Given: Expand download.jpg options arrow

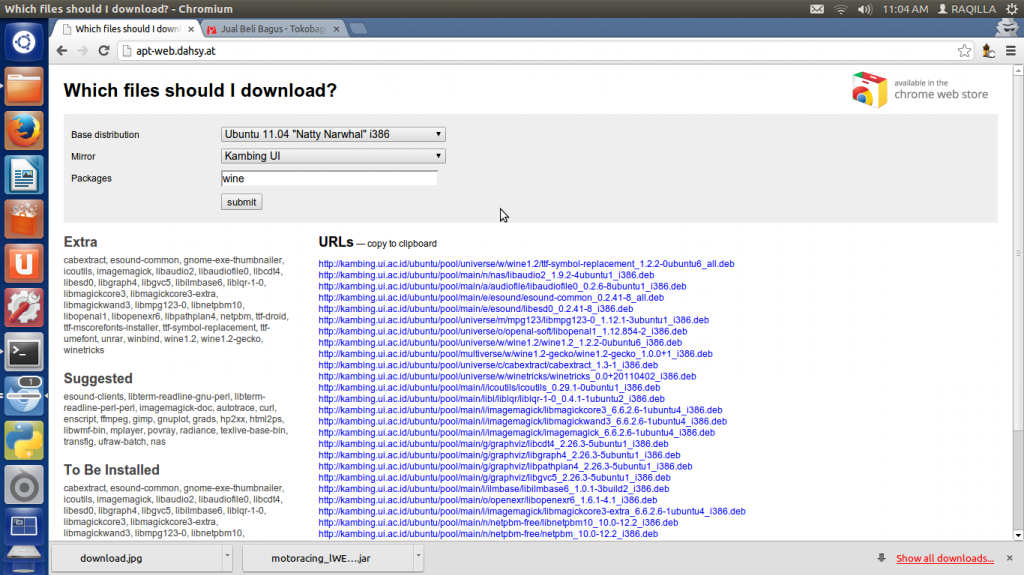Looking at the screenshot, I should click(x=227, y=557).
